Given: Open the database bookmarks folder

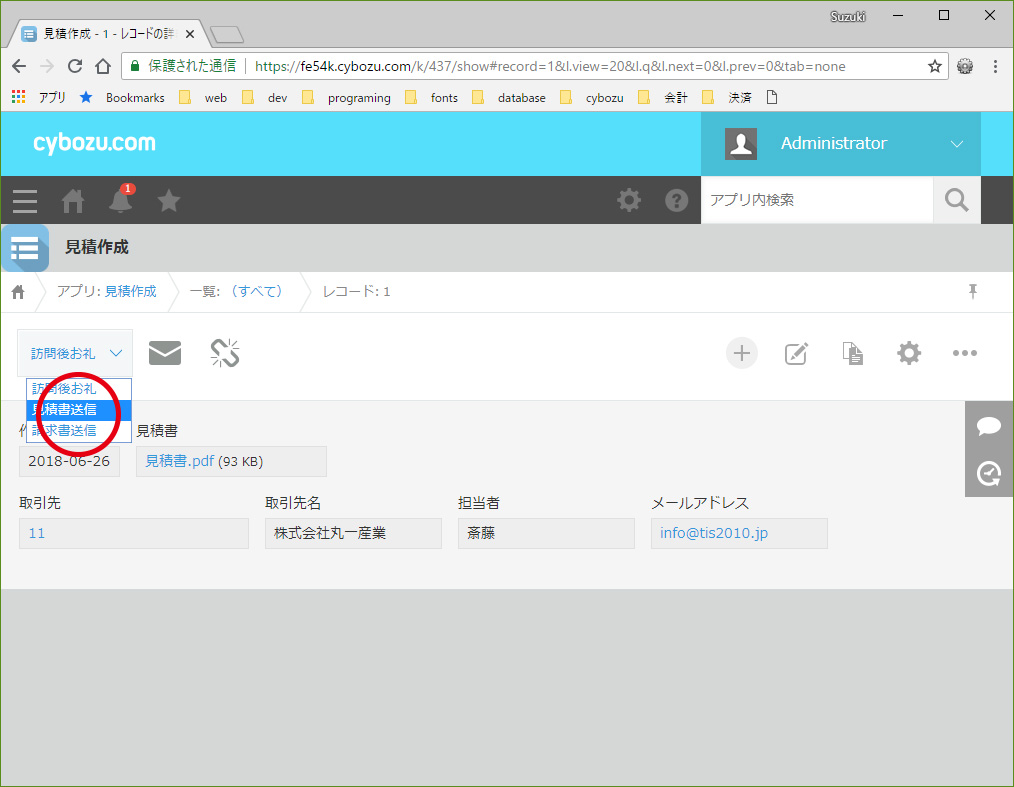Looking at the screenshot, I should pos(509,98).
